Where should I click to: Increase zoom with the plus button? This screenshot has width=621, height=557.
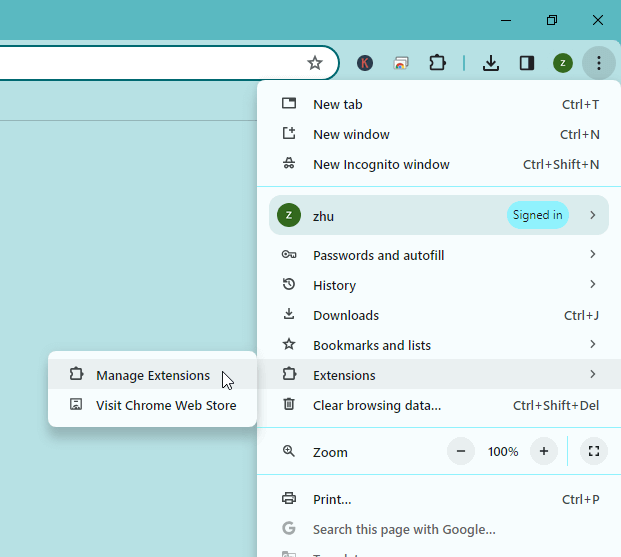click(543, 451)
